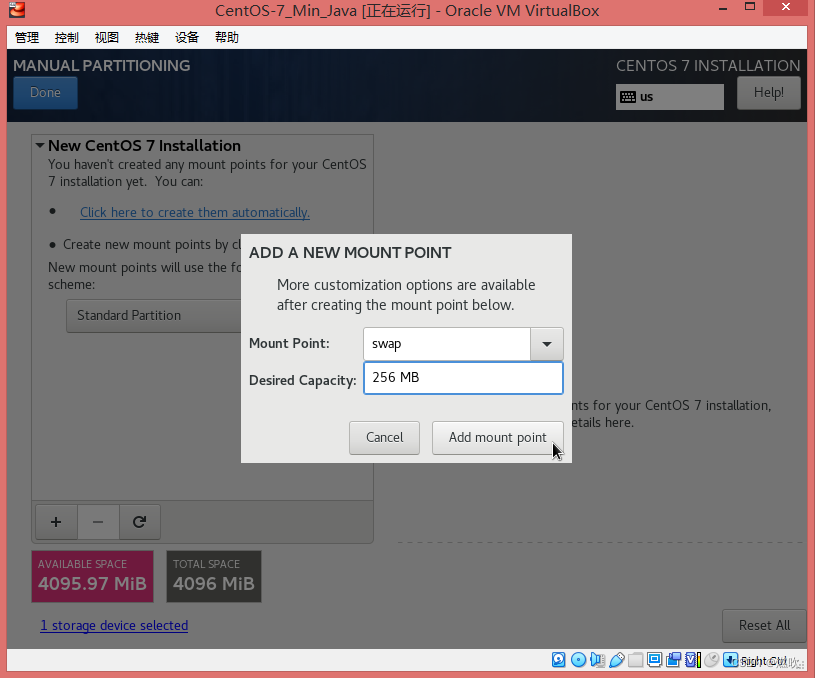Screen dimensions: 815x678
Task: Click the hard disk activity icon in status bar
Action: tap(559, 660)
